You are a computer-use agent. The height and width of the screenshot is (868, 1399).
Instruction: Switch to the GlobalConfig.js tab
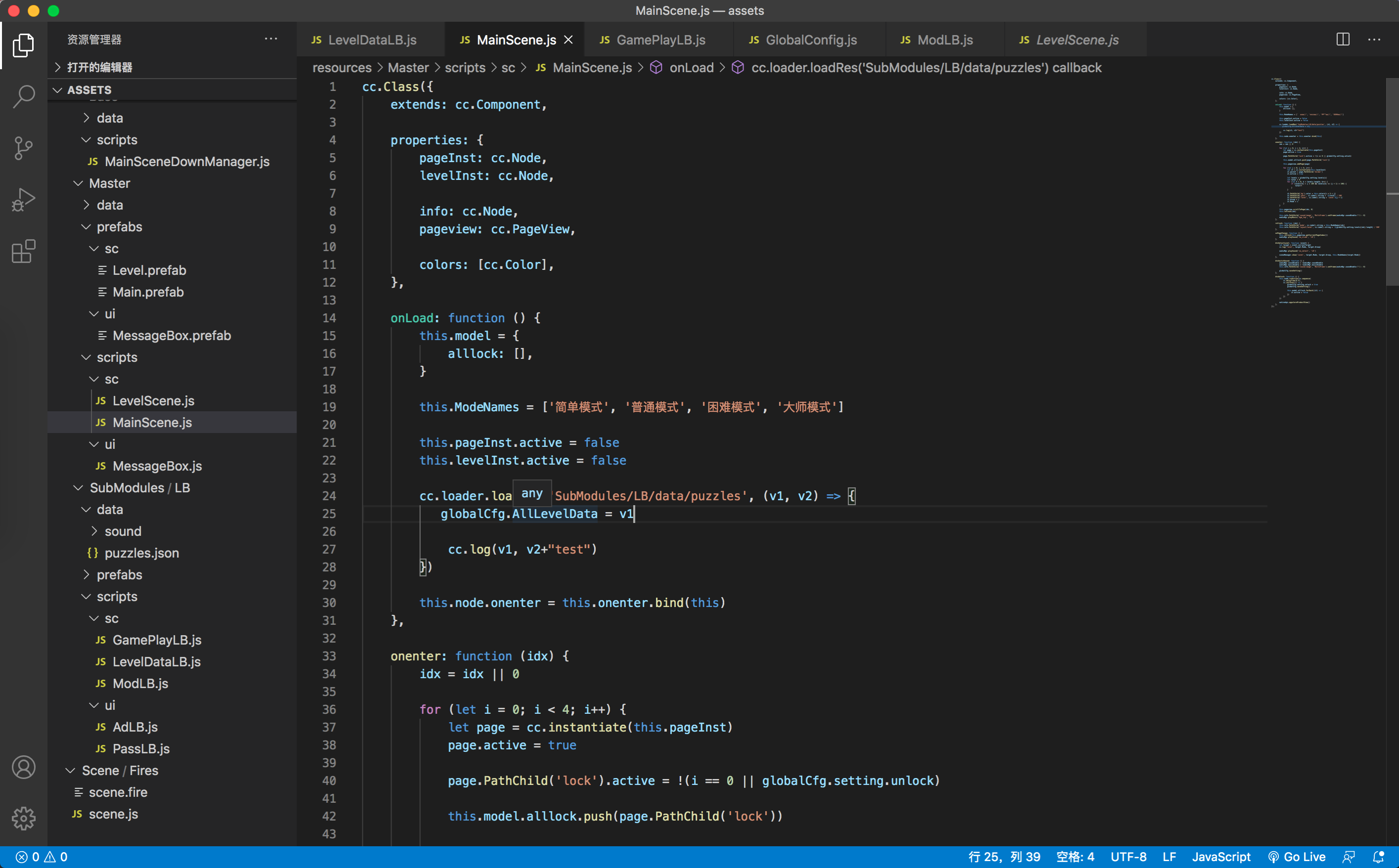(x=810, y=40)
